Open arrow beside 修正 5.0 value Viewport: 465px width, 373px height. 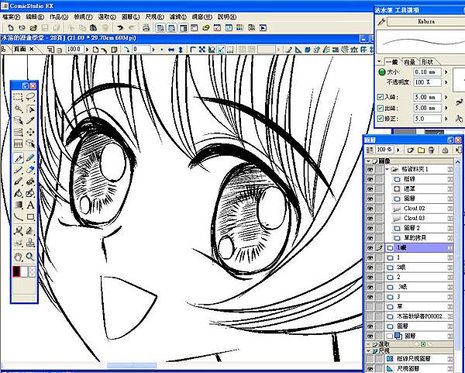click(x=446, y=118)
